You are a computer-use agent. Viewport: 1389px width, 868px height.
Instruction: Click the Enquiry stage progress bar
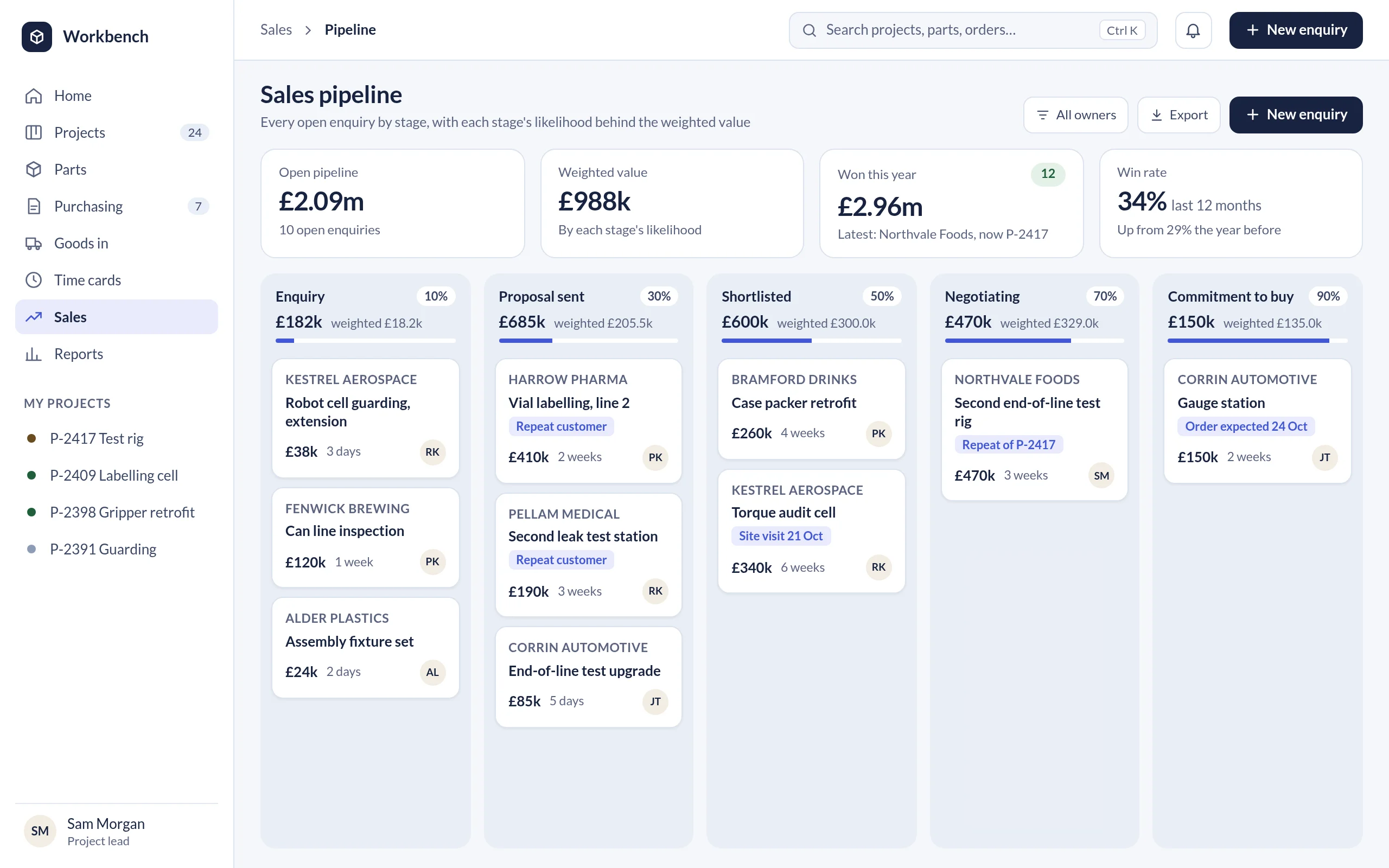point(366,341)
